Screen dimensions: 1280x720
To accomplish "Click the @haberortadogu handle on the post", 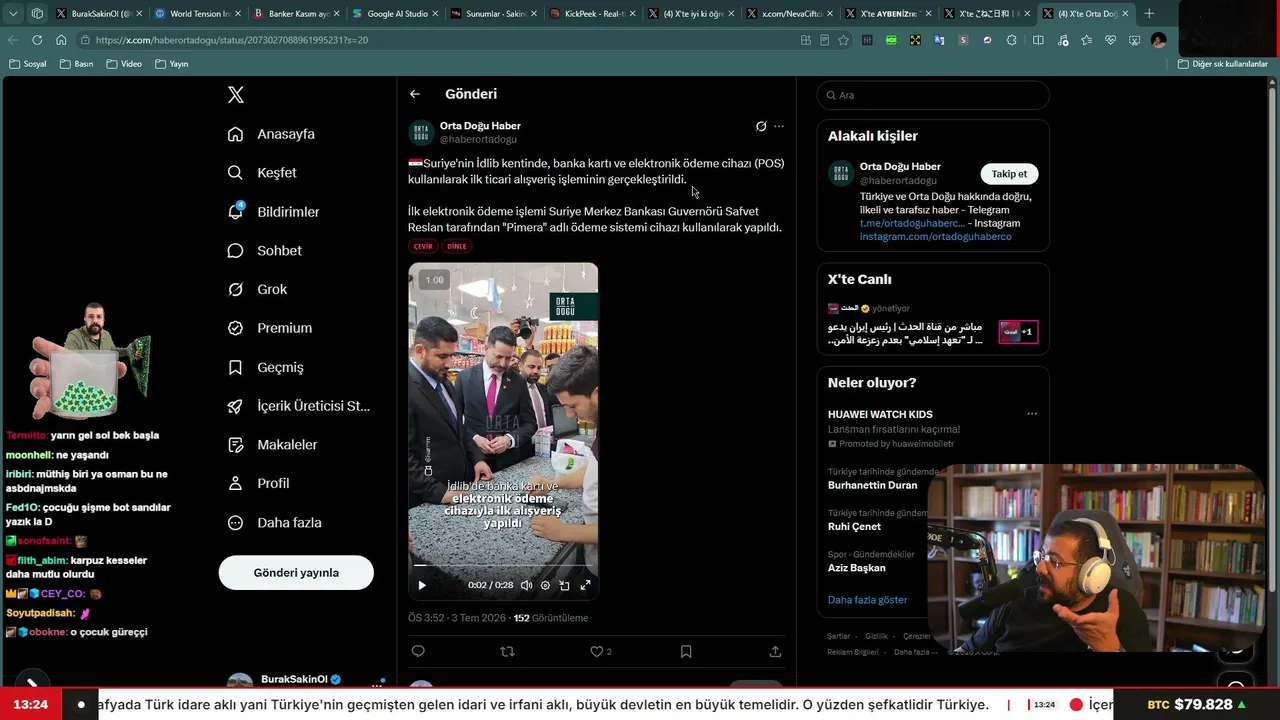I will 478,140.
